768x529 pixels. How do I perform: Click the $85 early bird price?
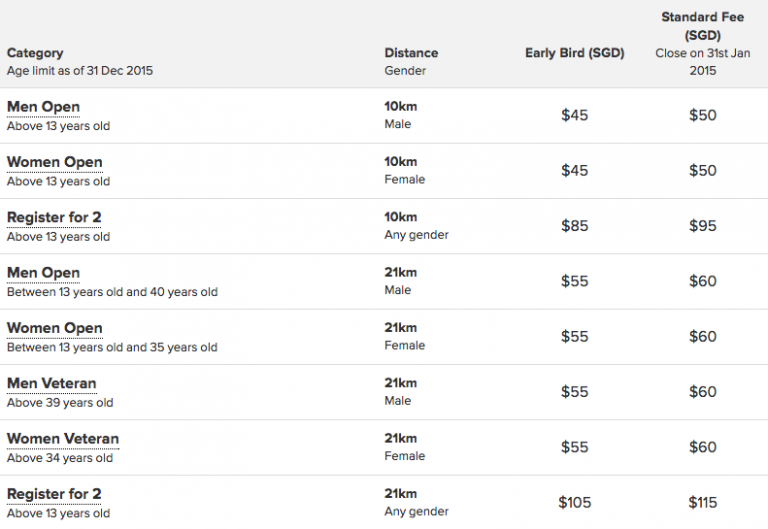574,226
